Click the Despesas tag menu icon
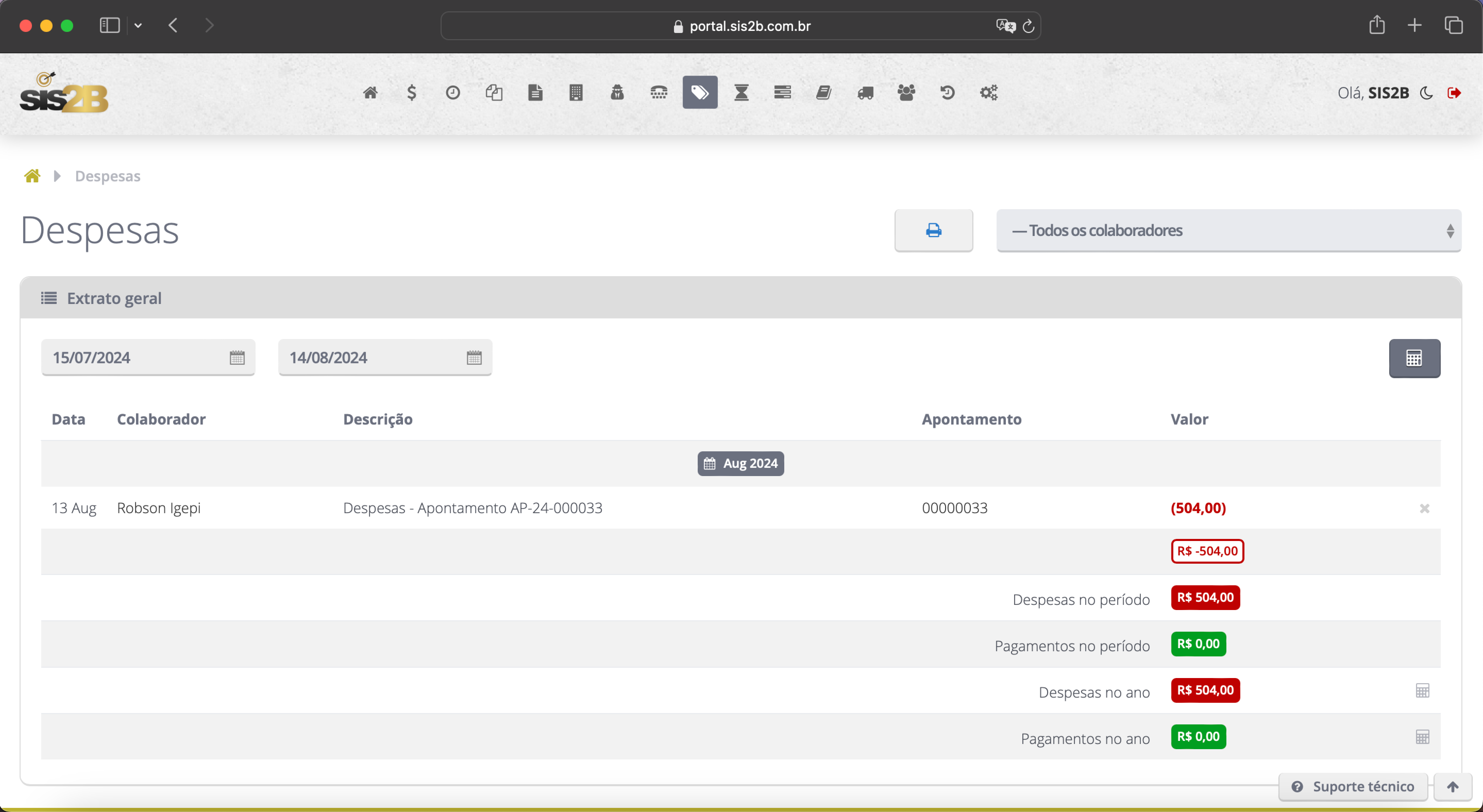 699,93
